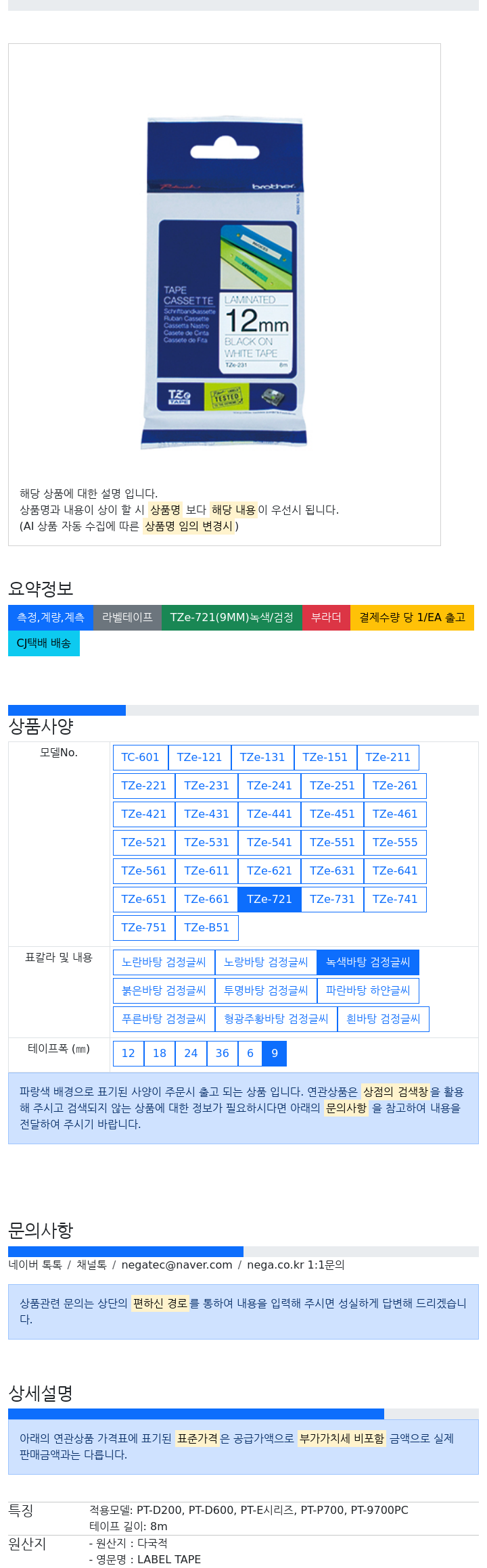Image resolution: width=487 pixels, height=1568 pixels.
Task: Choose model TZe-555
Action: 395,843
